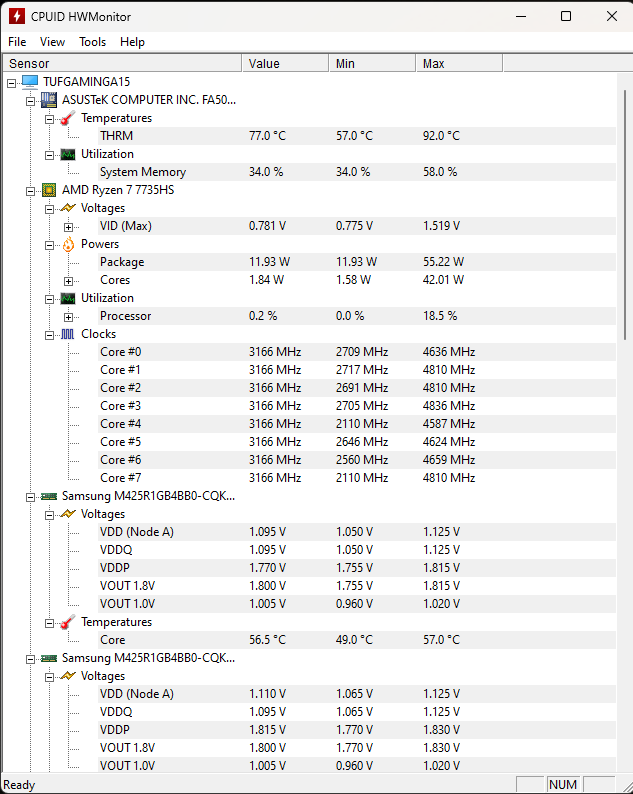Image resolution: width=633 pixels, height=794 pixels.
Task: Click the 1.519 V max VID value
Action: (441, 226)
